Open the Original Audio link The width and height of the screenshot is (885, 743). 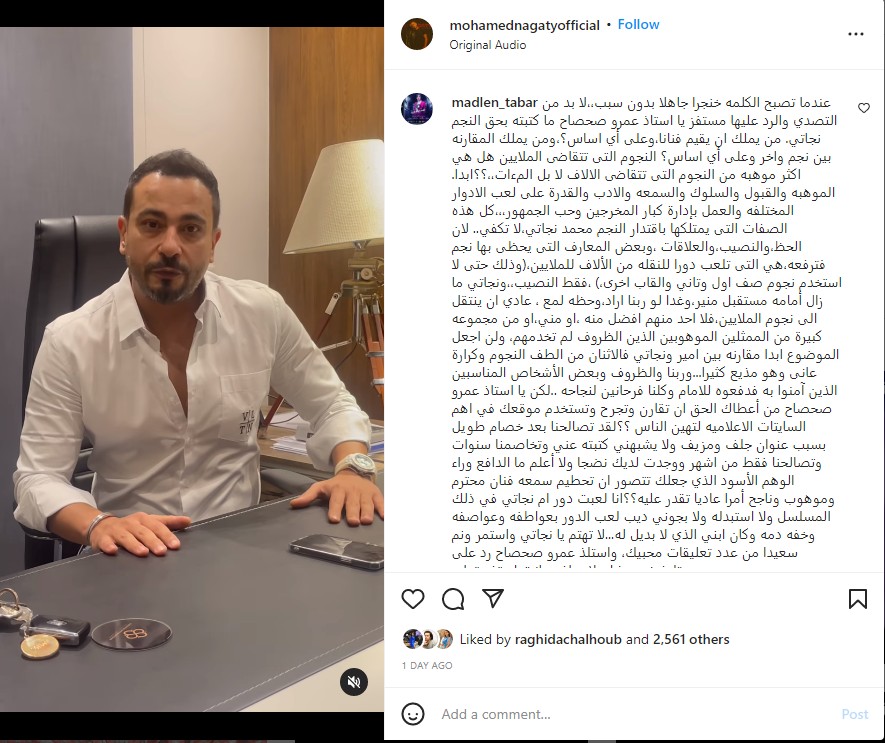(488, 45)
